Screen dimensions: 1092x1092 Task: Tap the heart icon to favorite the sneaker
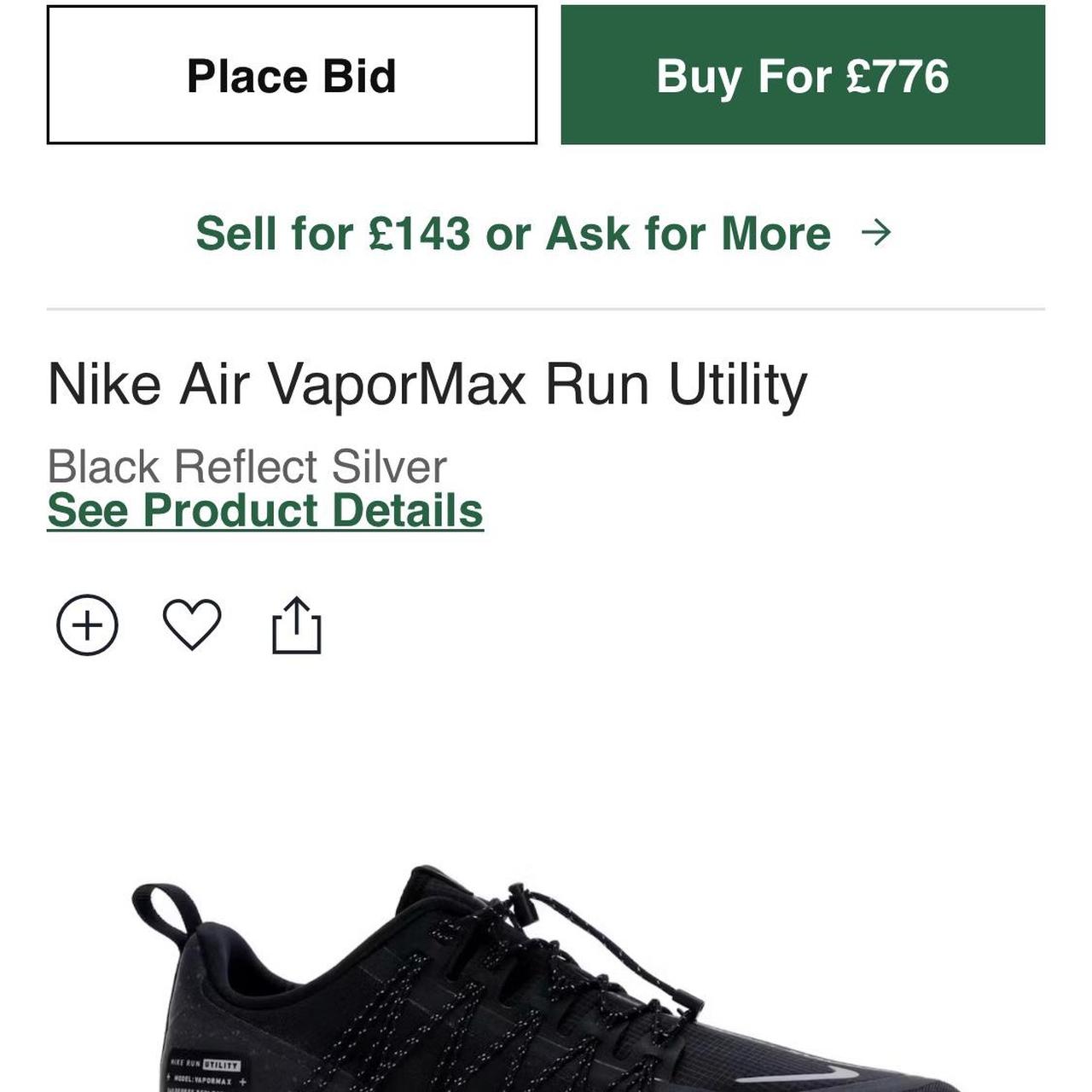(x=195, y=626)
